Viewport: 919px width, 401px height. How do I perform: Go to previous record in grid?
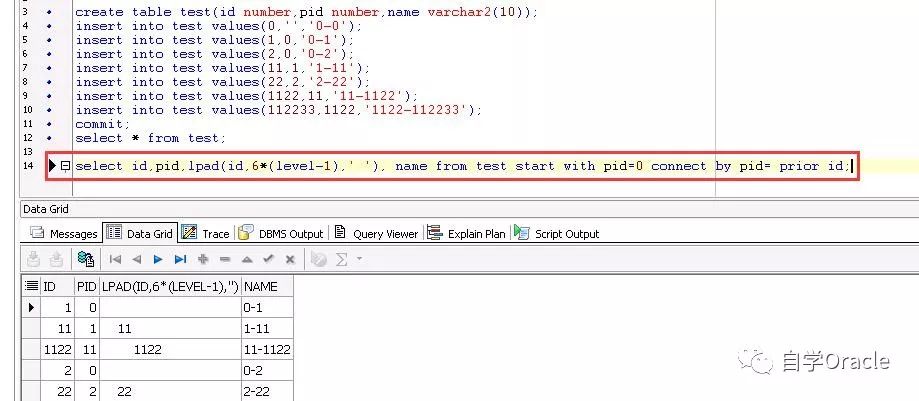point(137,259)
